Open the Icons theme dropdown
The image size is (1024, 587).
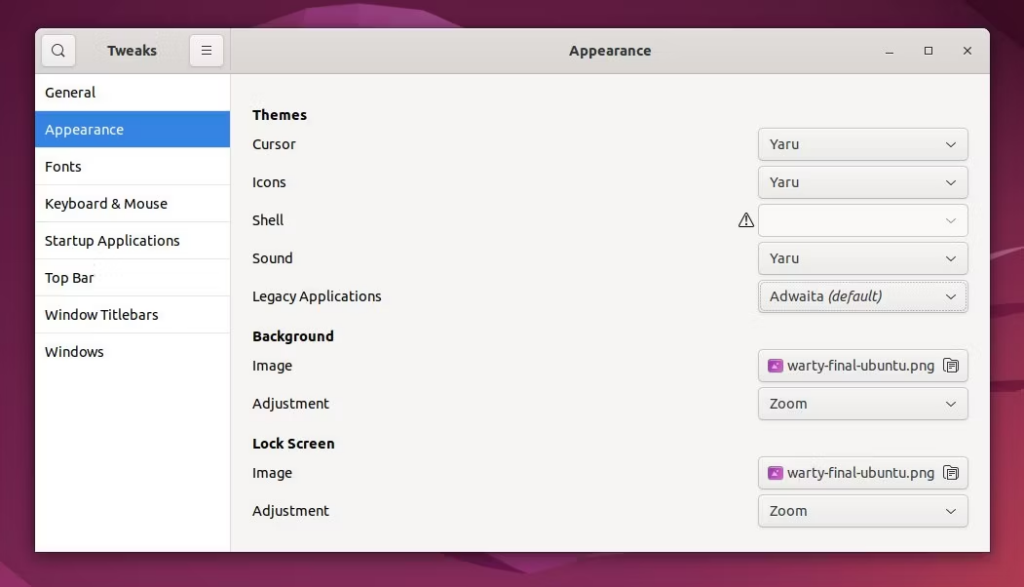tap(863, 182)
